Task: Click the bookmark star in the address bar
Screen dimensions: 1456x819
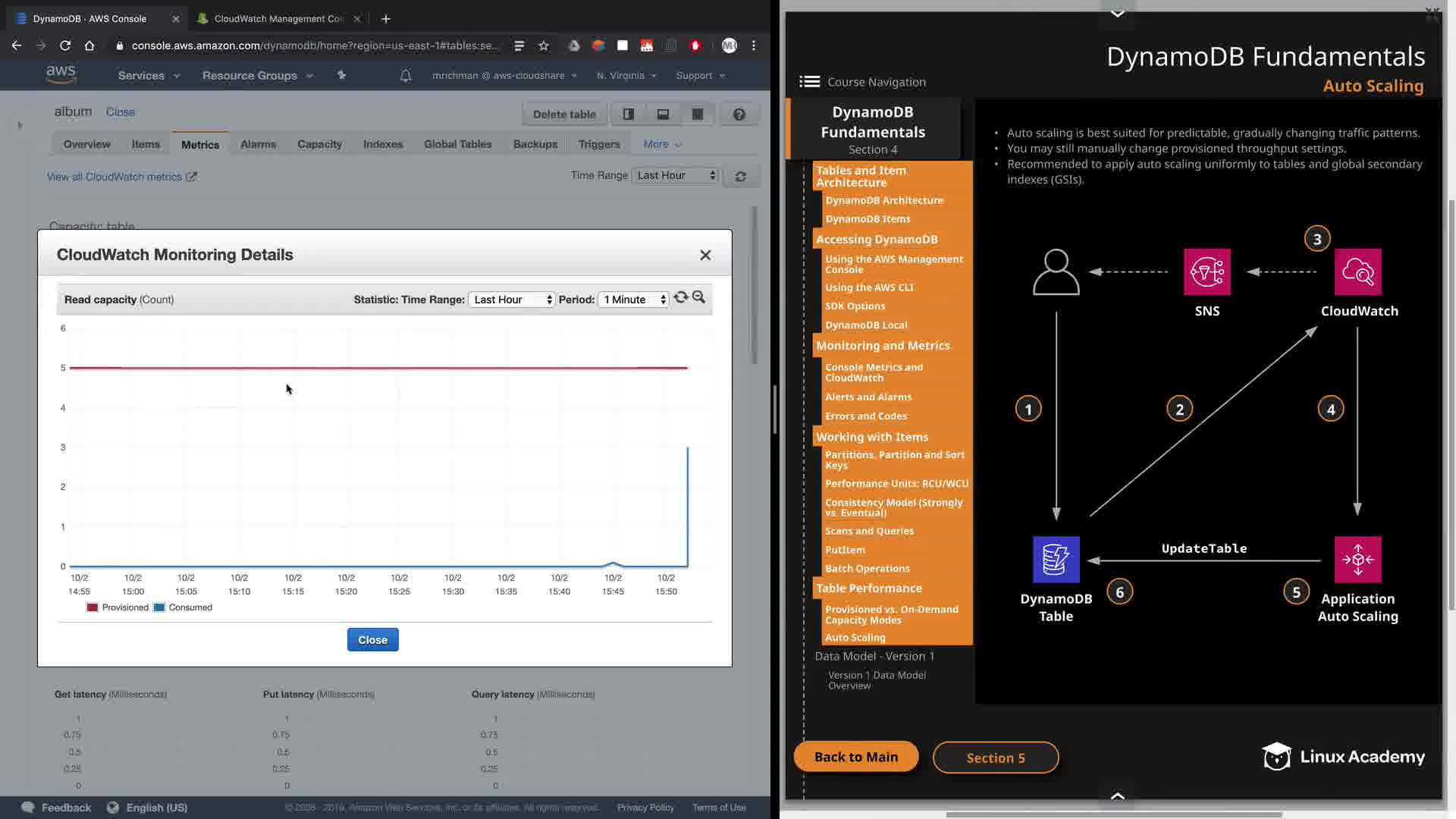Action: click(x=544, y=45)
